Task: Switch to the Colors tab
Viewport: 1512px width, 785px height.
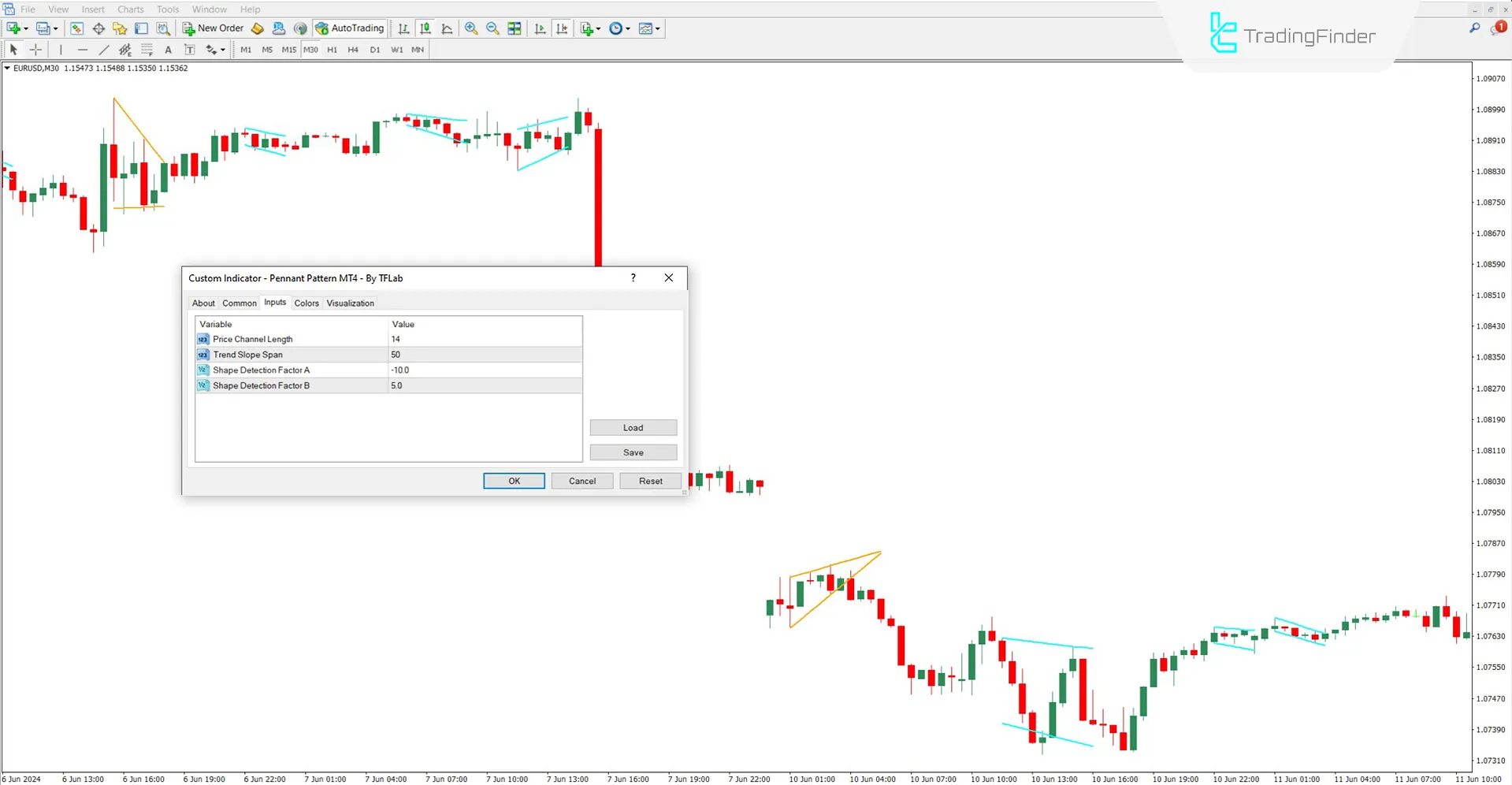Action: pos(306,303)
